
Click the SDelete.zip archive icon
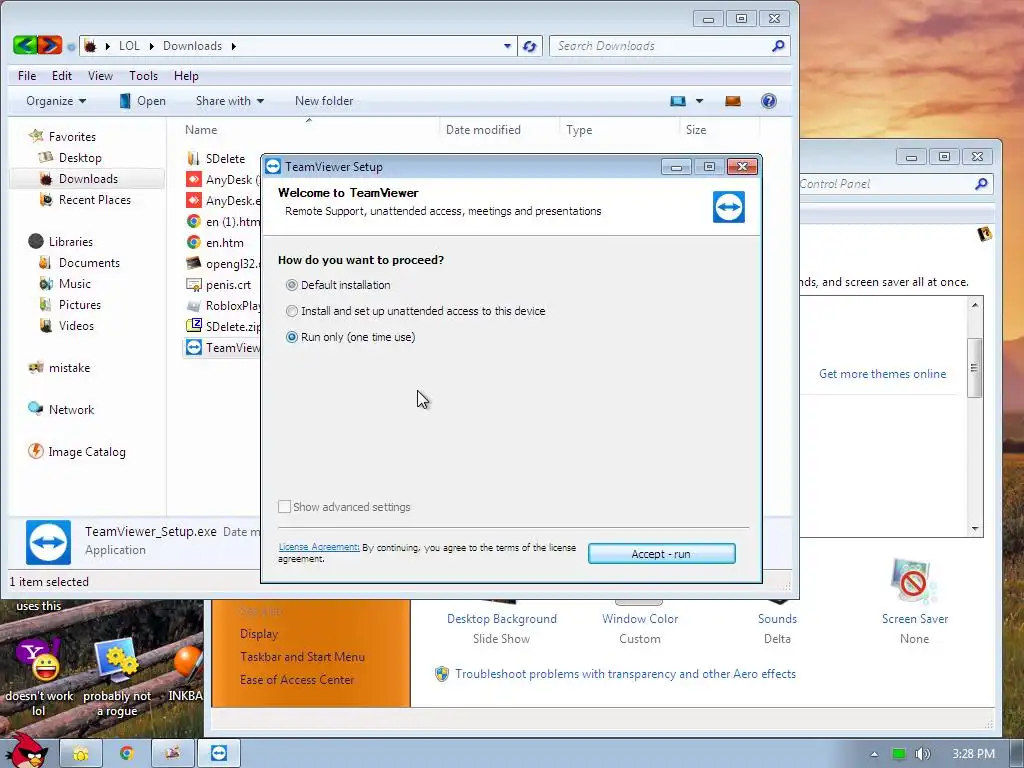193,325
